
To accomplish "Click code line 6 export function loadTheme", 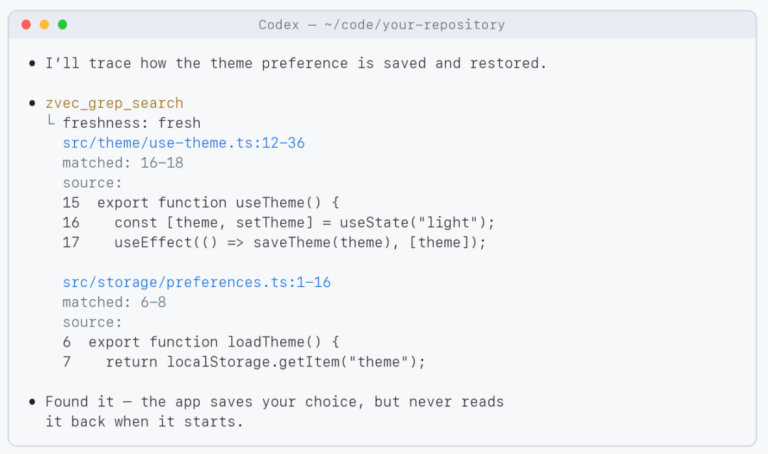I will [x=201, y=342].
